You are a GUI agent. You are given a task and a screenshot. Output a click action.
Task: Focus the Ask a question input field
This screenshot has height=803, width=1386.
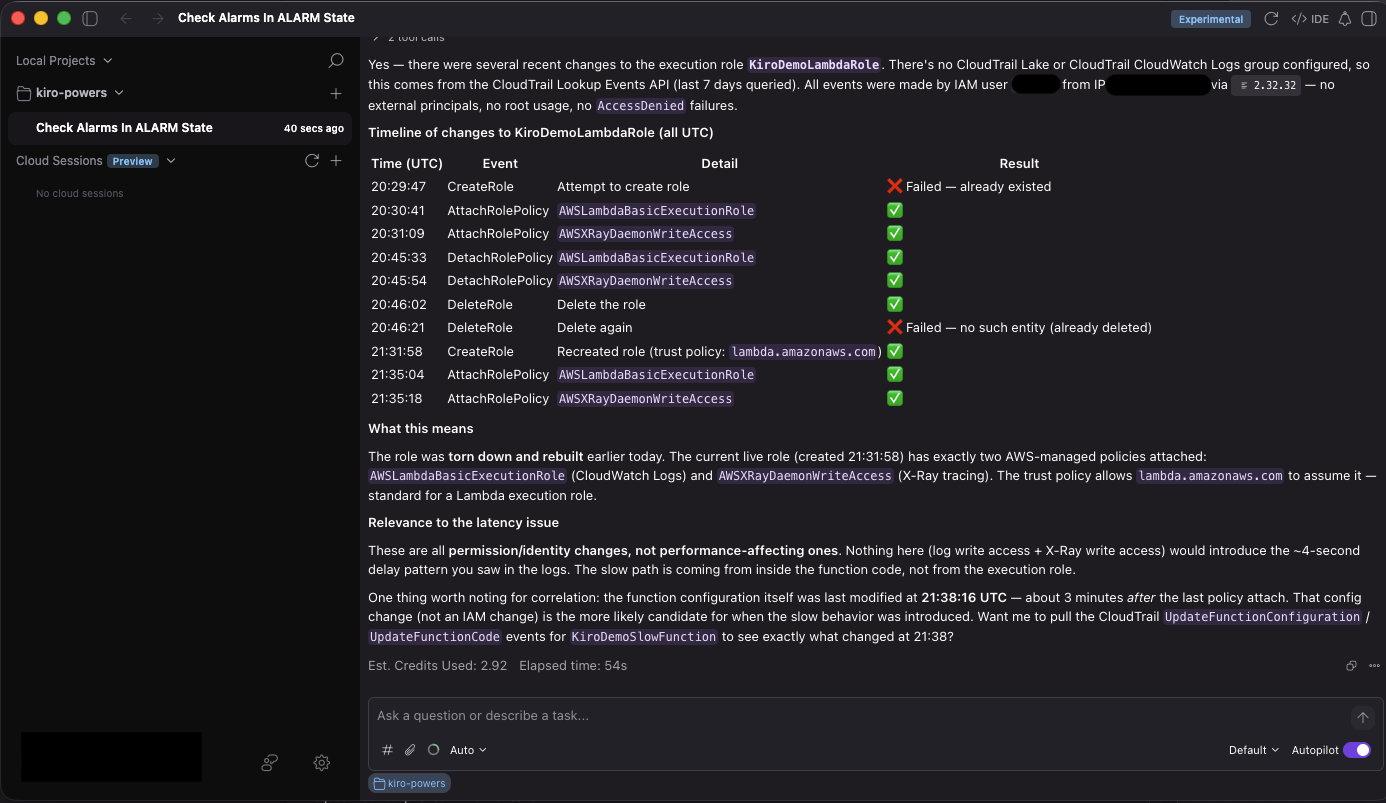click(x=860, y=716)
